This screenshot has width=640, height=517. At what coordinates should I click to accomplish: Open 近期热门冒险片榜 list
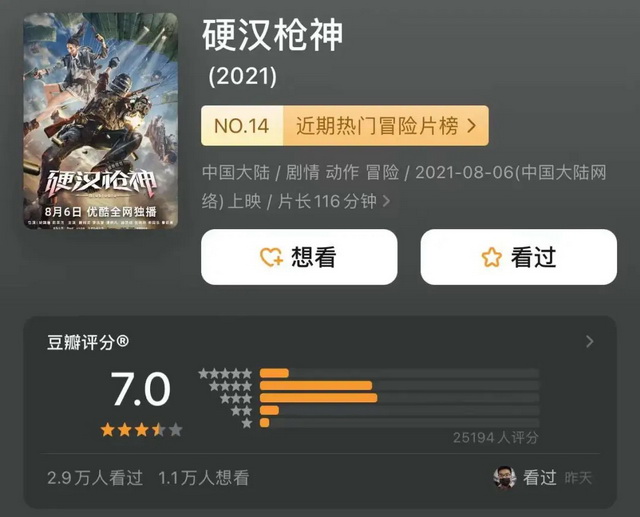(x=386, y=126)
